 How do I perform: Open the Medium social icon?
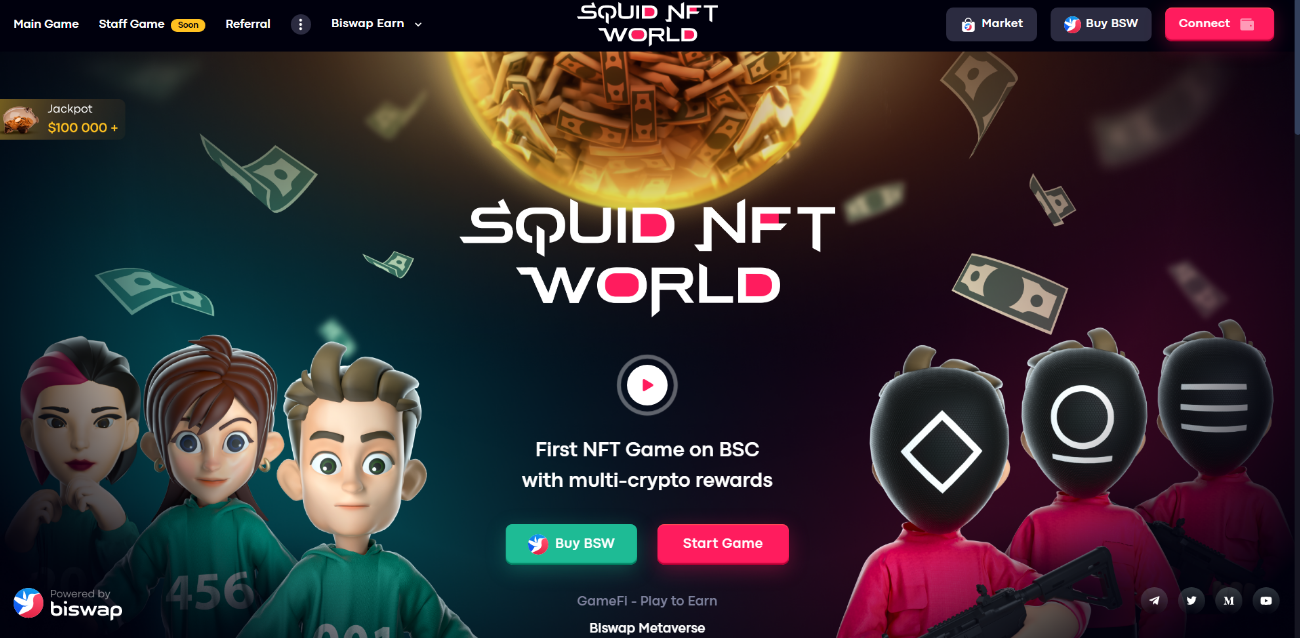tap(1228, 600)
